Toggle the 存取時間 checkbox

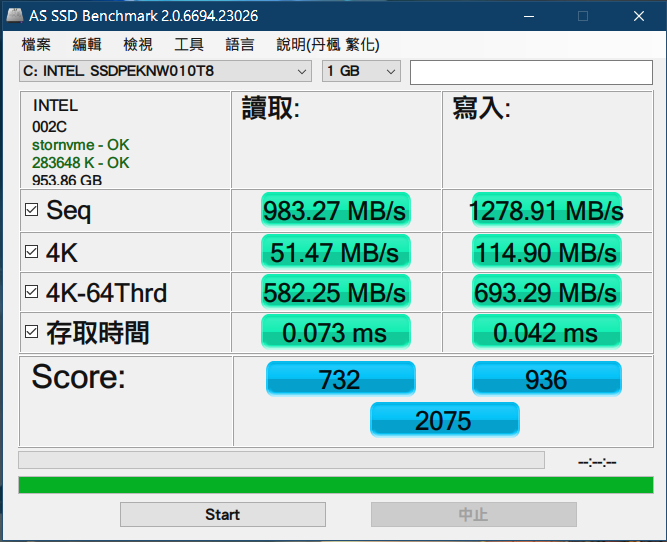(31, 332)
